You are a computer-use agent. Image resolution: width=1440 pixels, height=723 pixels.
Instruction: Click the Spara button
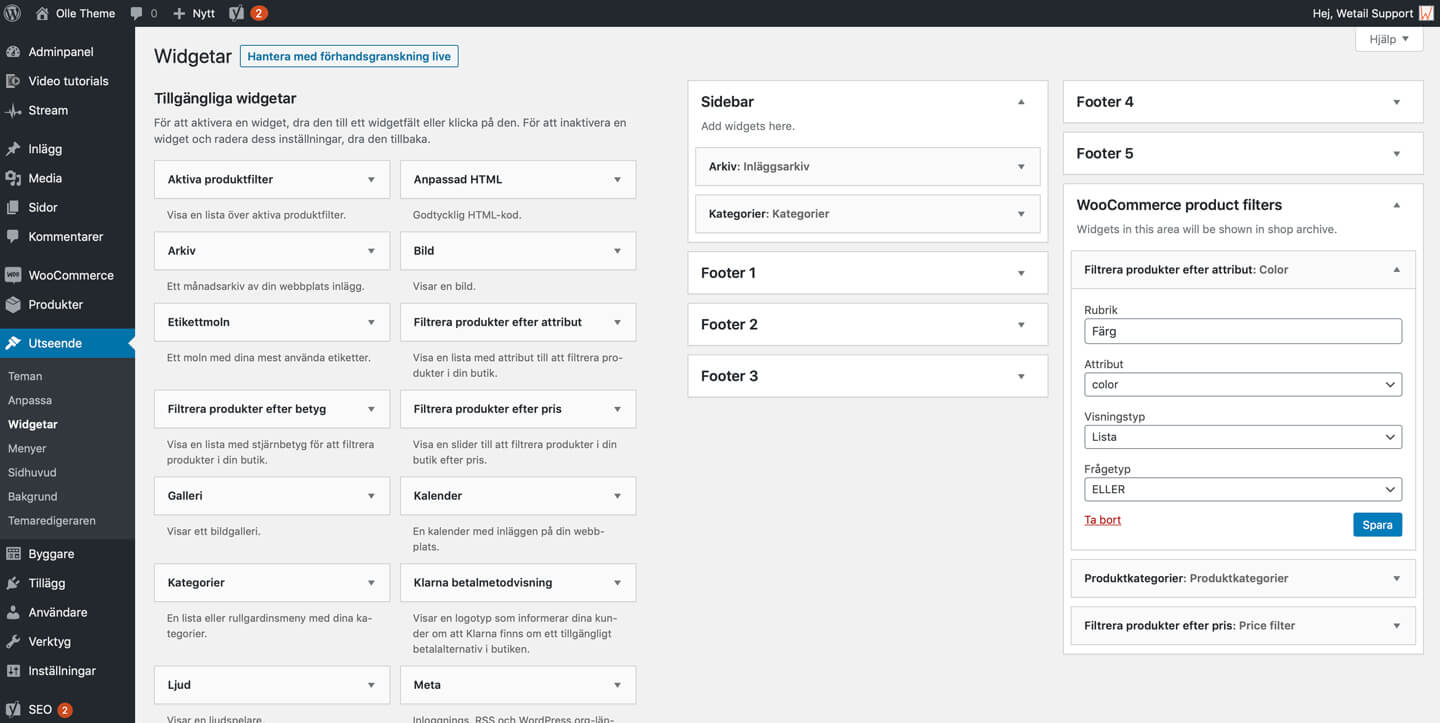pyautogui.click(x=1377, y=525)
